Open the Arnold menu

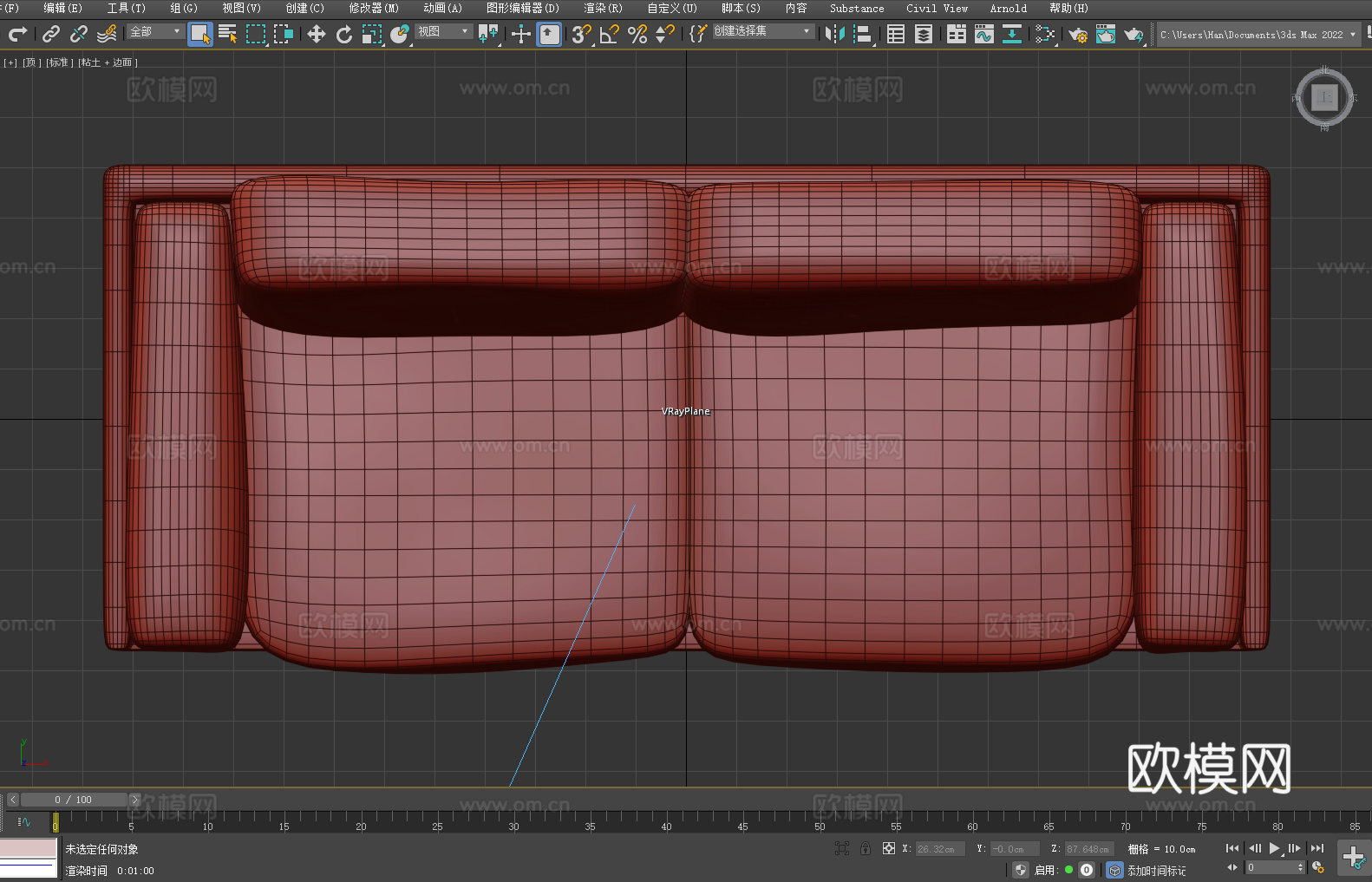point(1008,9)
